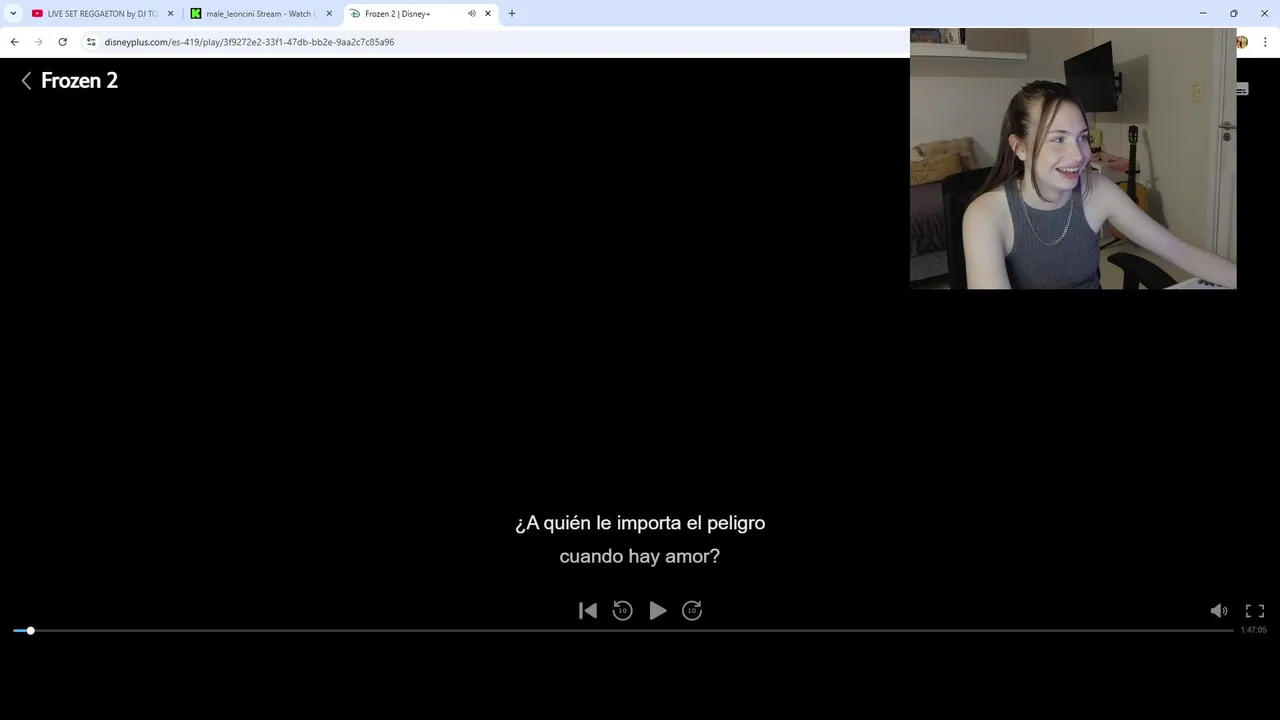The height and width of the screenshot is (720, 1280).
Task: View site information icon in address bar
Action: tap(91, 42)
